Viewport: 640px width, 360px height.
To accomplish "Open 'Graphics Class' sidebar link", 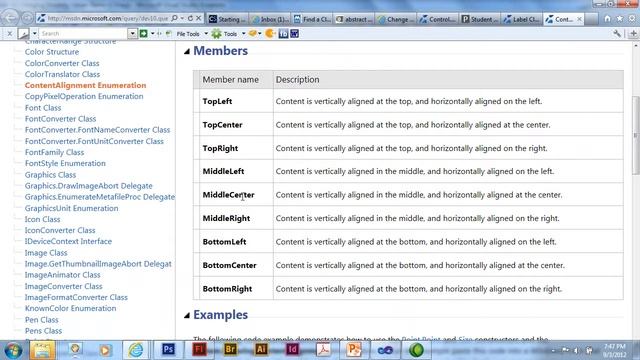I will (50, 175).
